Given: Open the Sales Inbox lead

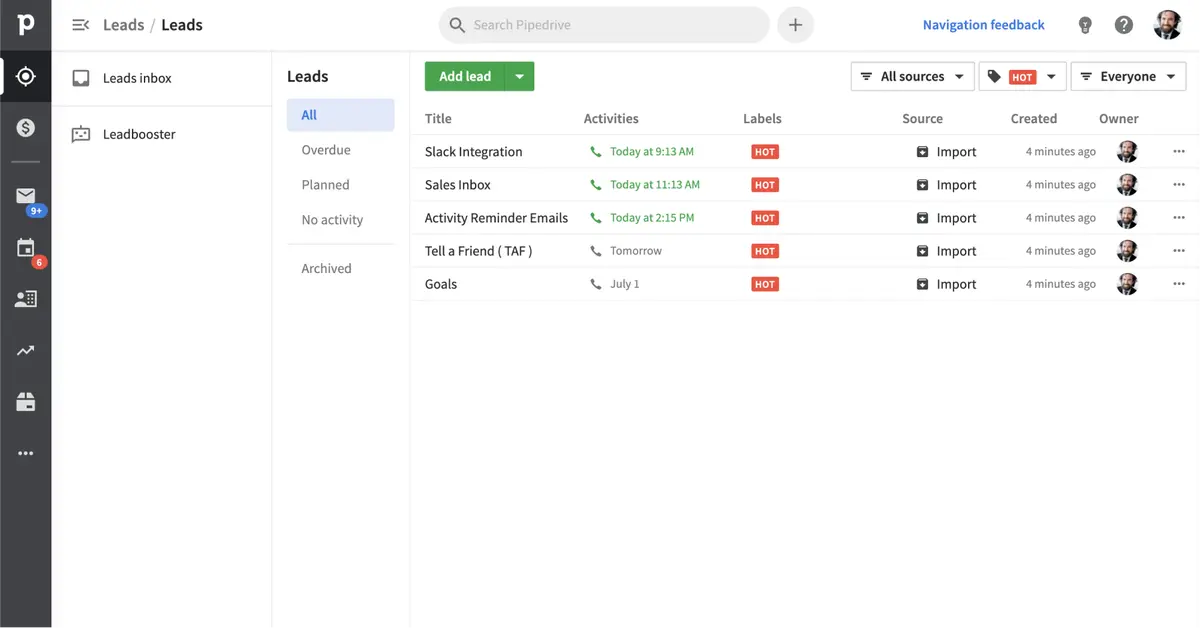Looking at the screenshot, I should click(458, 185).
